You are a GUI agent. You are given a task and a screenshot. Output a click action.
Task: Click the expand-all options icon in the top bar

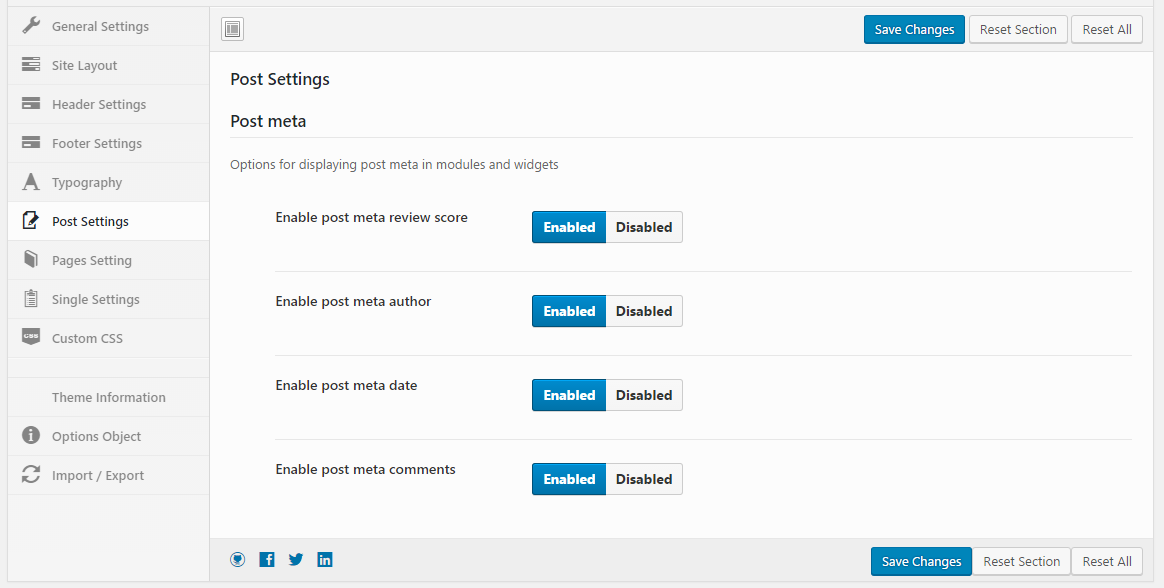point(232,30)
